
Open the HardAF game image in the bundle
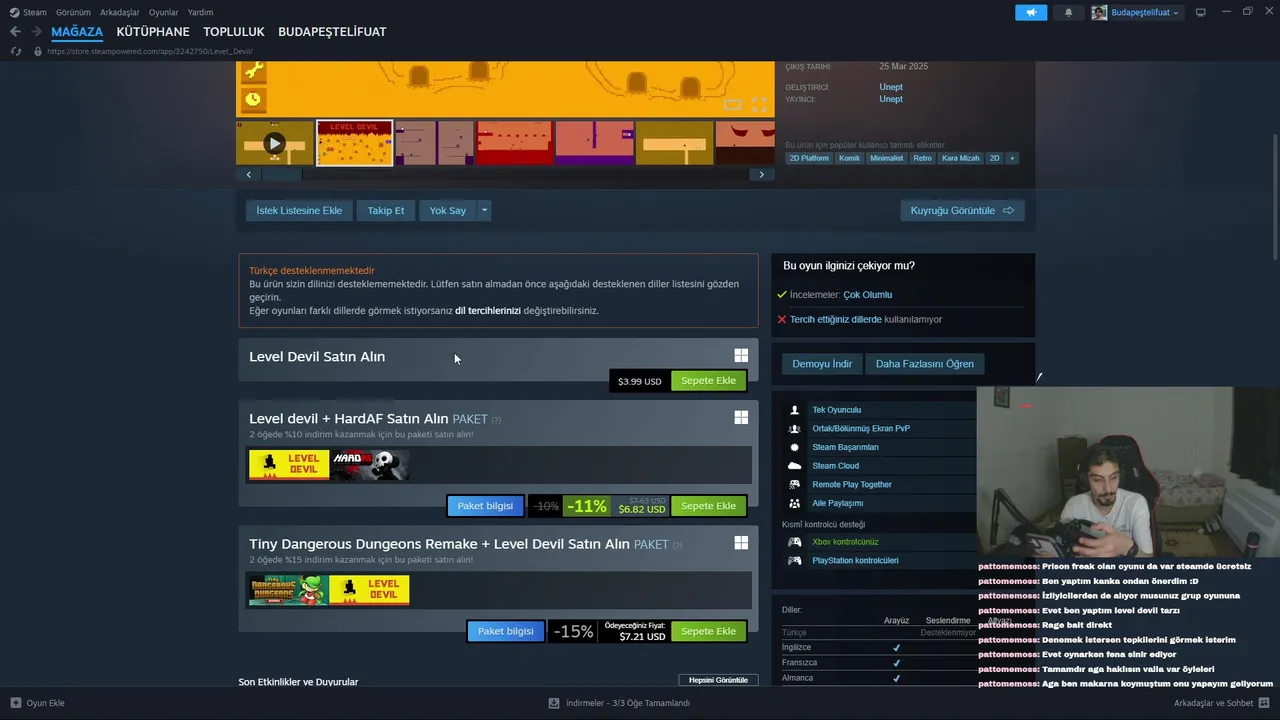coord(370,465)
